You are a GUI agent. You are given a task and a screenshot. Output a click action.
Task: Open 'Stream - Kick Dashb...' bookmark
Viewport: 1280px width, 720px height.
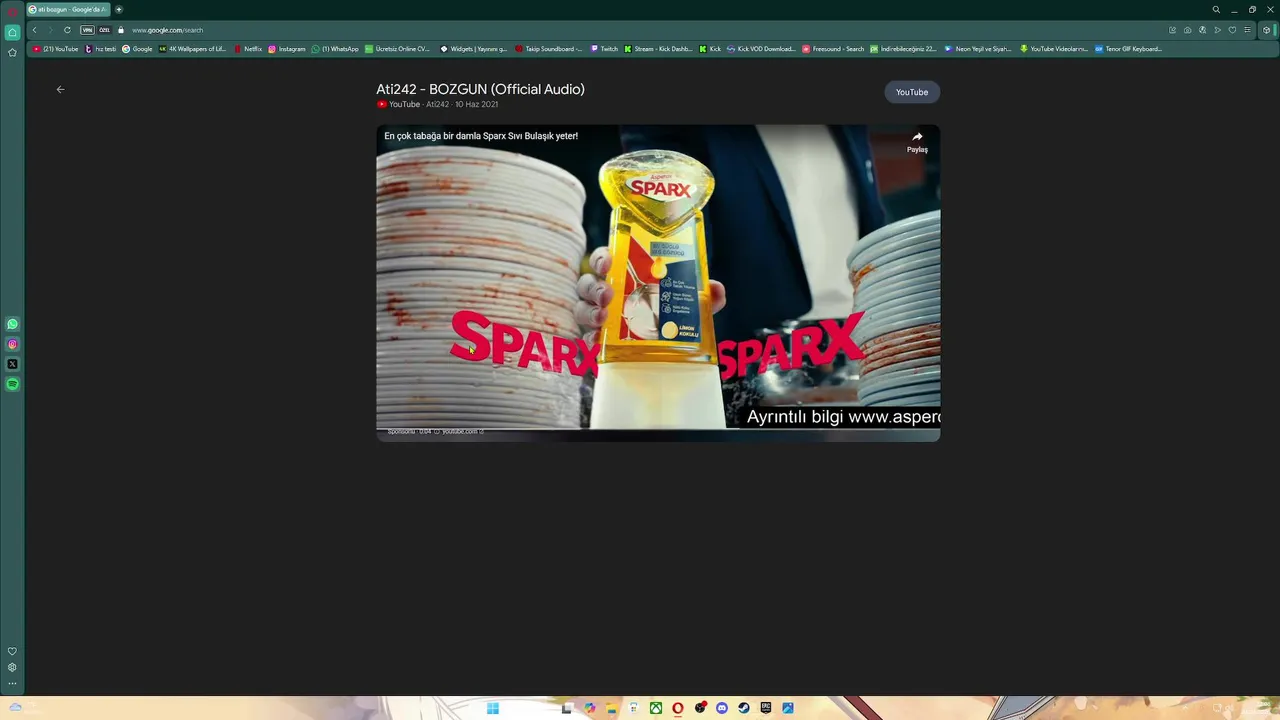coord(658,48)
